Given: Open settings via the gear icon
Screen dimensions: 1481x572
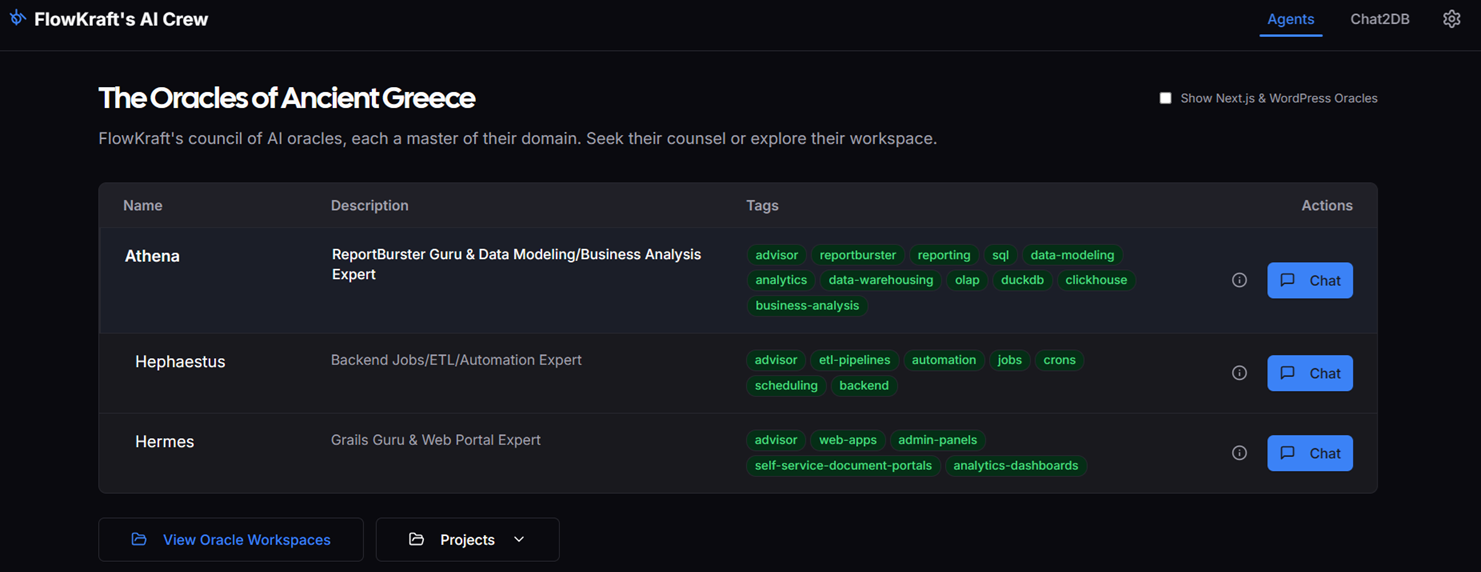Looking at the screenshot, I should coord(1451,19).
